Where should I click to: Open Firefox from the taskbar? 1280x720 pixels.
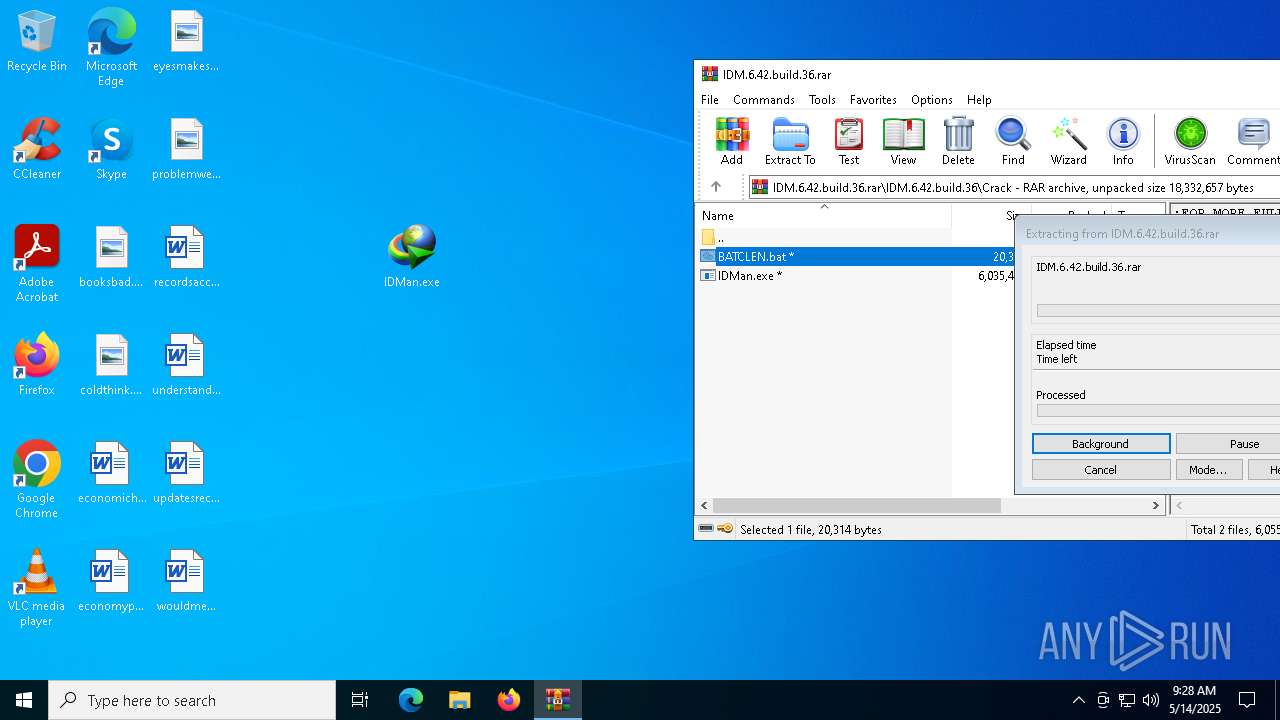point(509,700)
